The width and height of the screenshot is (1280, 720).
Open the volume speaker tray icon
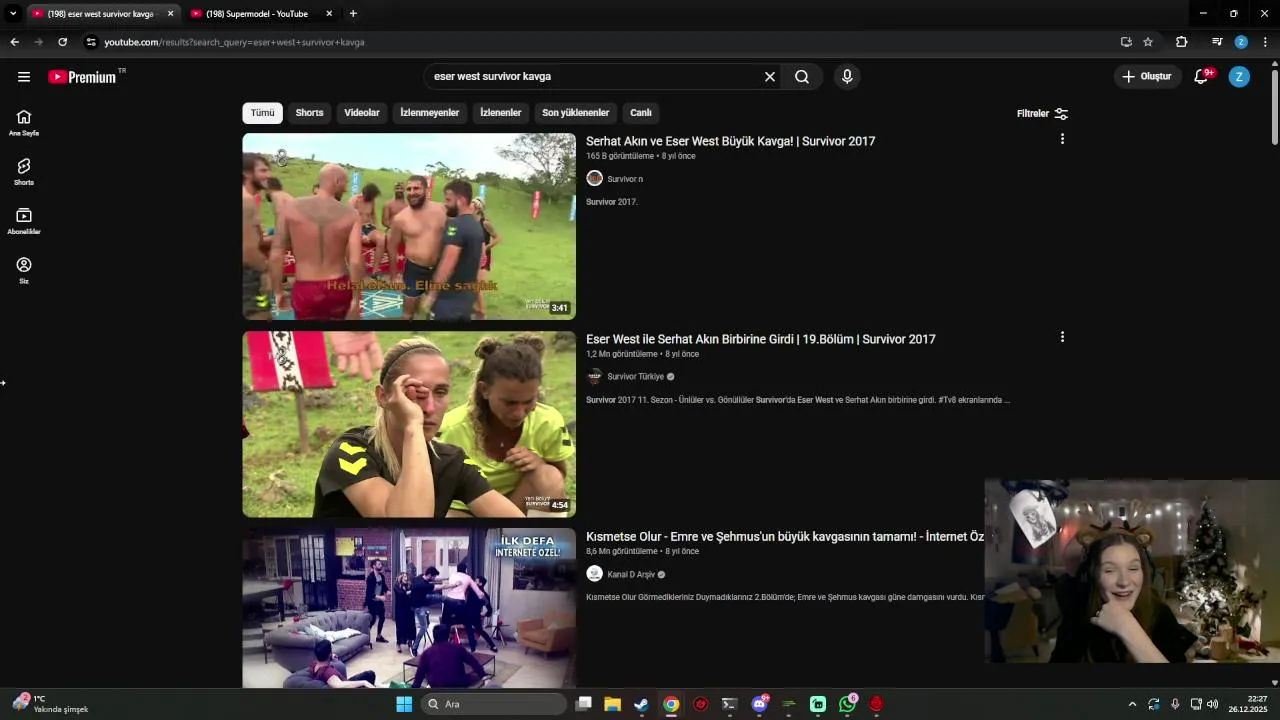point(1212,704)
